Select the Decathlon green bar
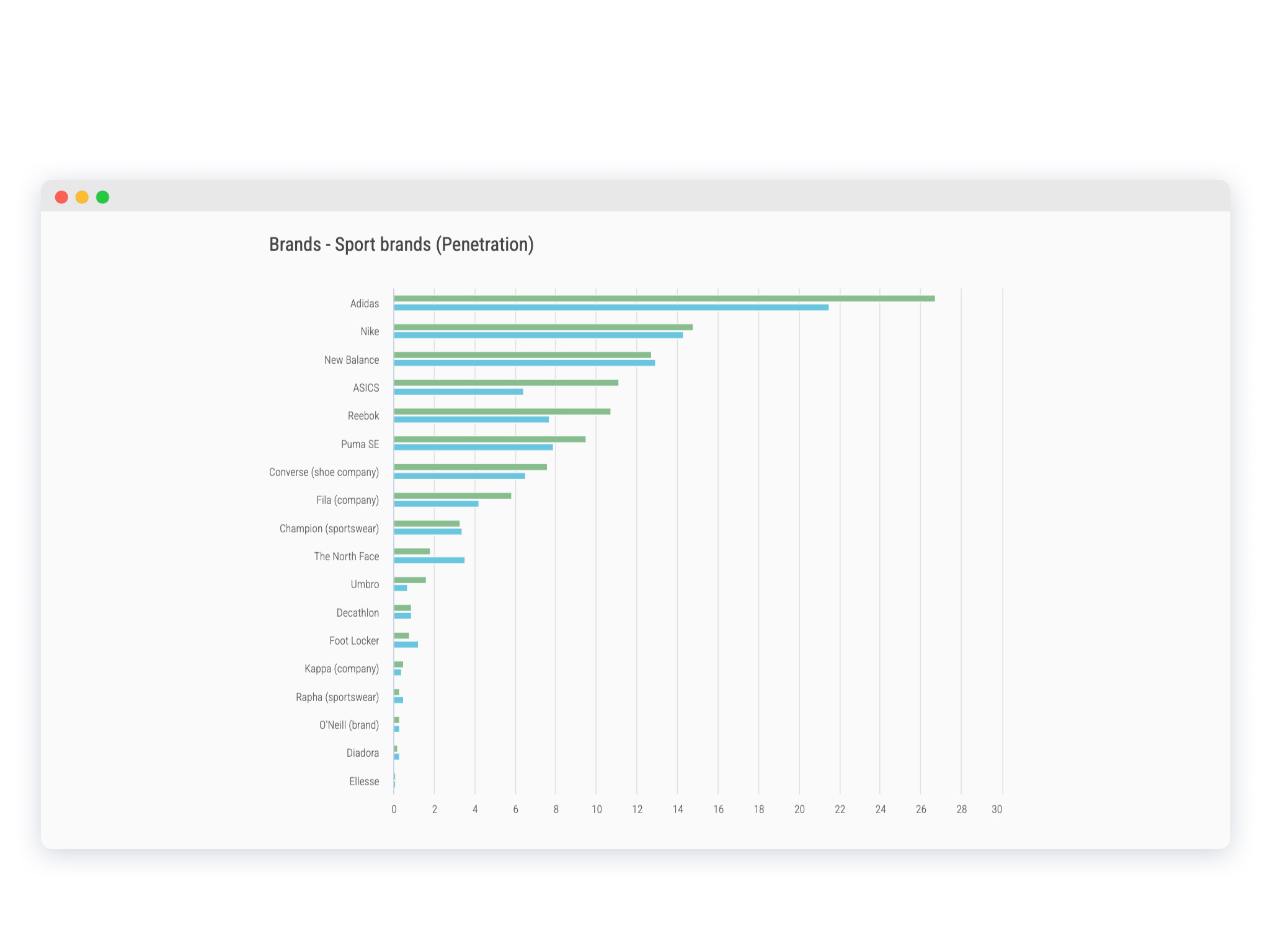 pos(402,608)
